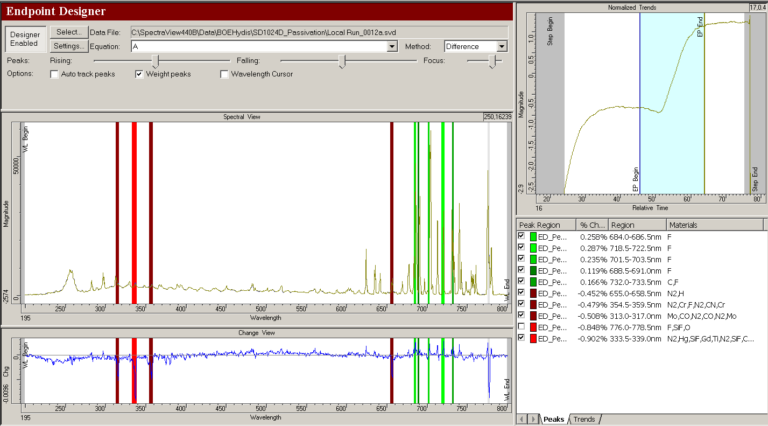Open the Method dropdown set to Difference

pyautogui.click(x=501, y=46)
